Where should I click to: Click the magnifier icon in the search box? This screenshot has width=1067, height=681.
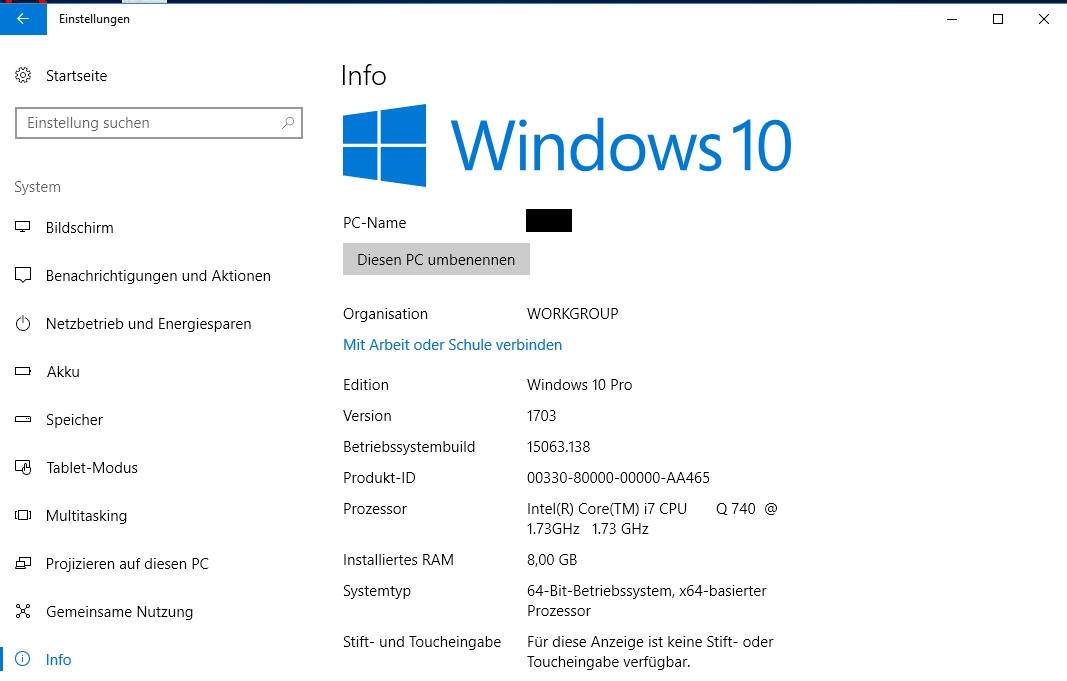pos(288,123)
